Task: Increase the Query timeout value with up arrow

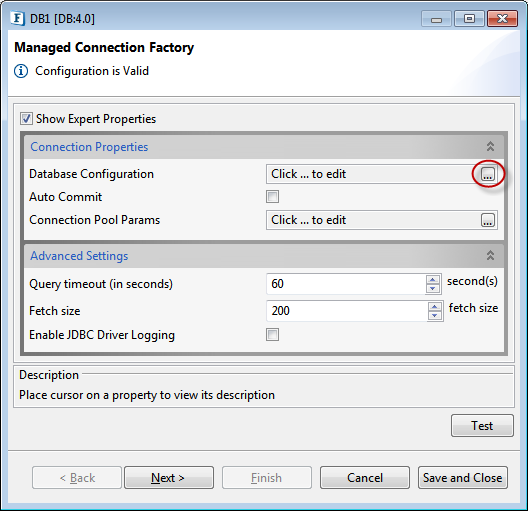Action: click(x=433, y=280)
